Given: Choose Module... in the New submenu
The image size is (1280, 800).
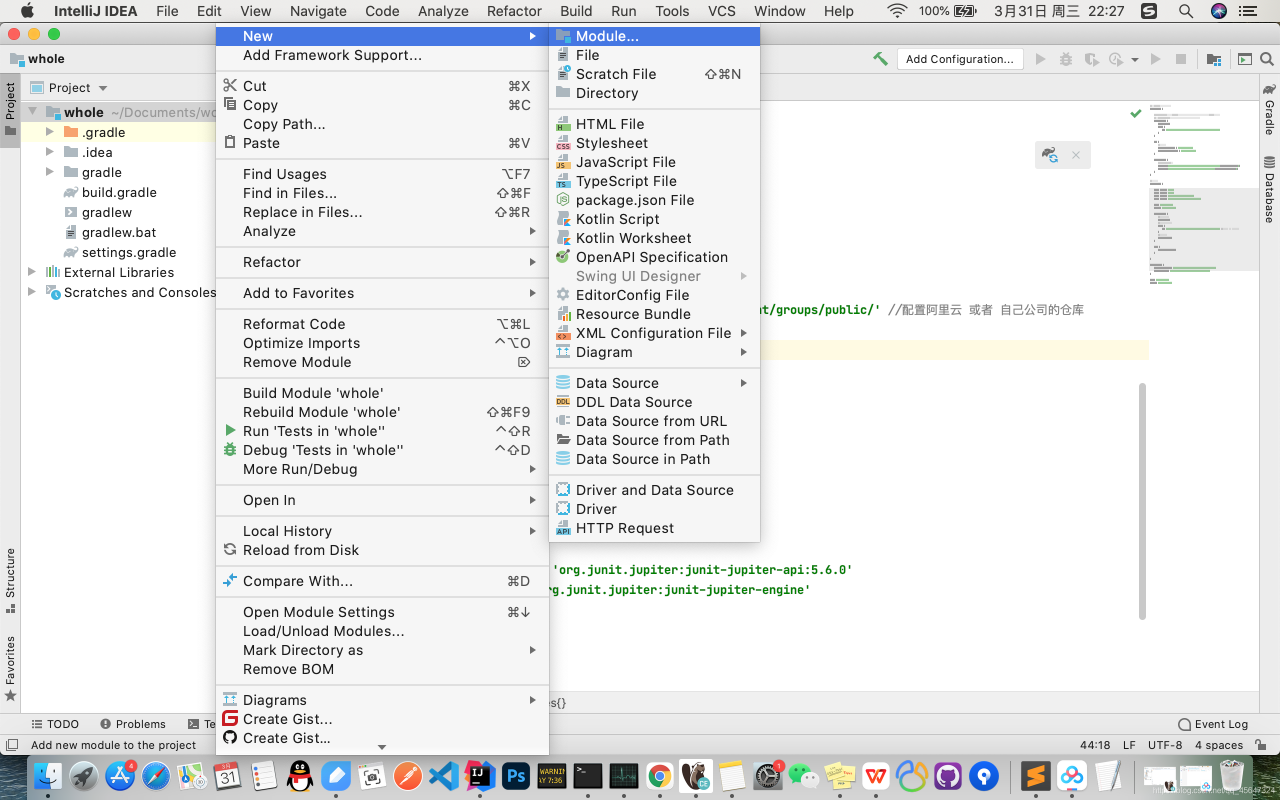Looking at the screenshot, I should (655, 36).
